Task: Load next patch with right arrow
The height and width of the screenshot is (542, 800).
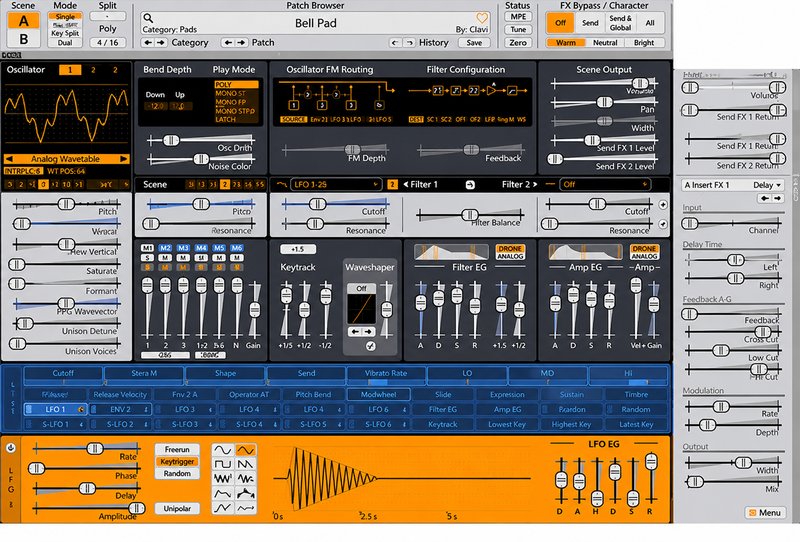Action: pos(241,42)
